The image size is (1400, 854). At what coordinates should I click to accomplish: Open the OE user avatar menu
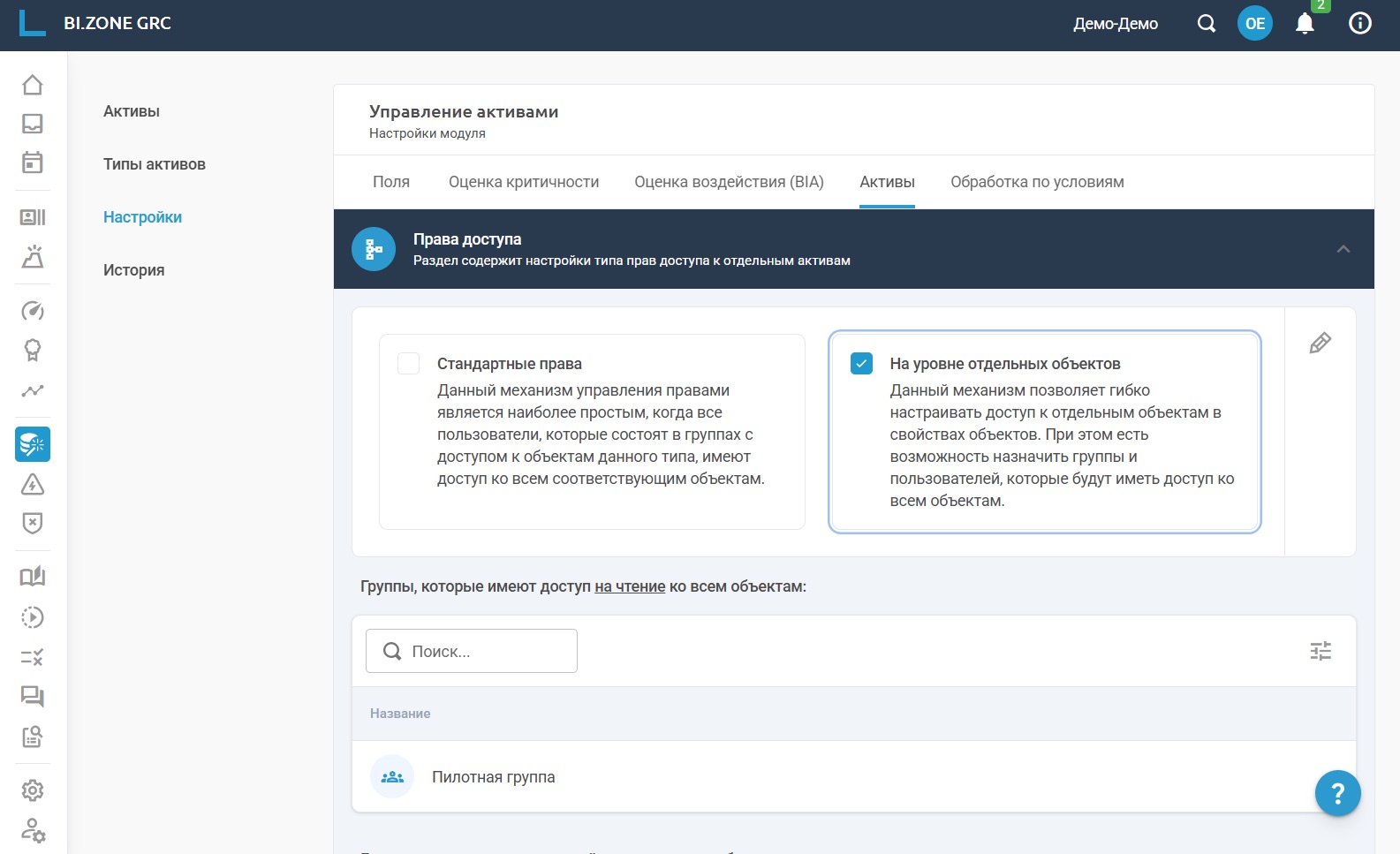click(x=1255, y=24)
